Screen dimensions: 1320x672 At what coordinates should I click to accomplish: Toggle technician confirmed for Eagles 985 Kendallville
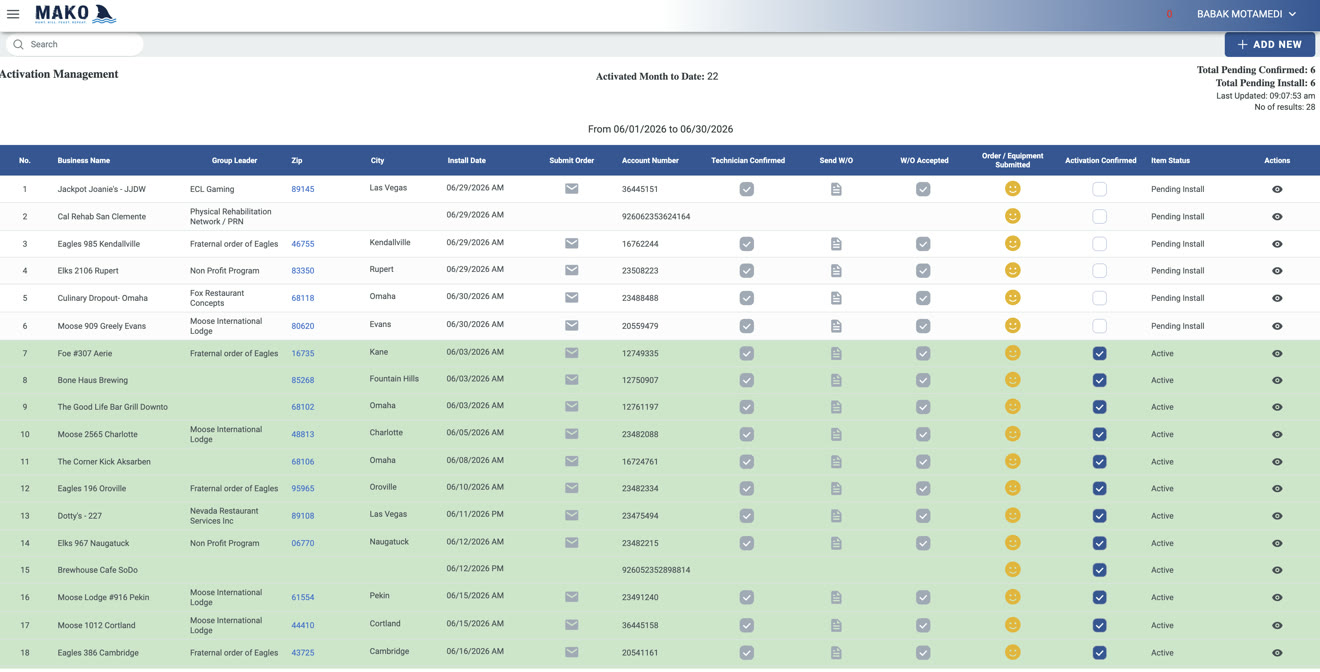[x=747, y=244]
